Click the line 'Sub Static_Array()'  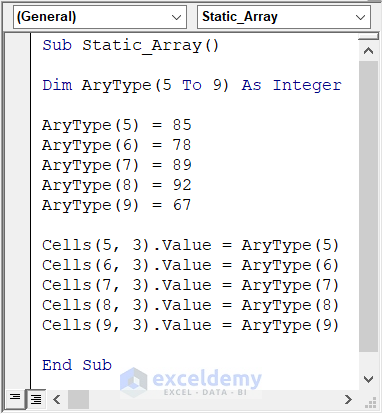130,45
